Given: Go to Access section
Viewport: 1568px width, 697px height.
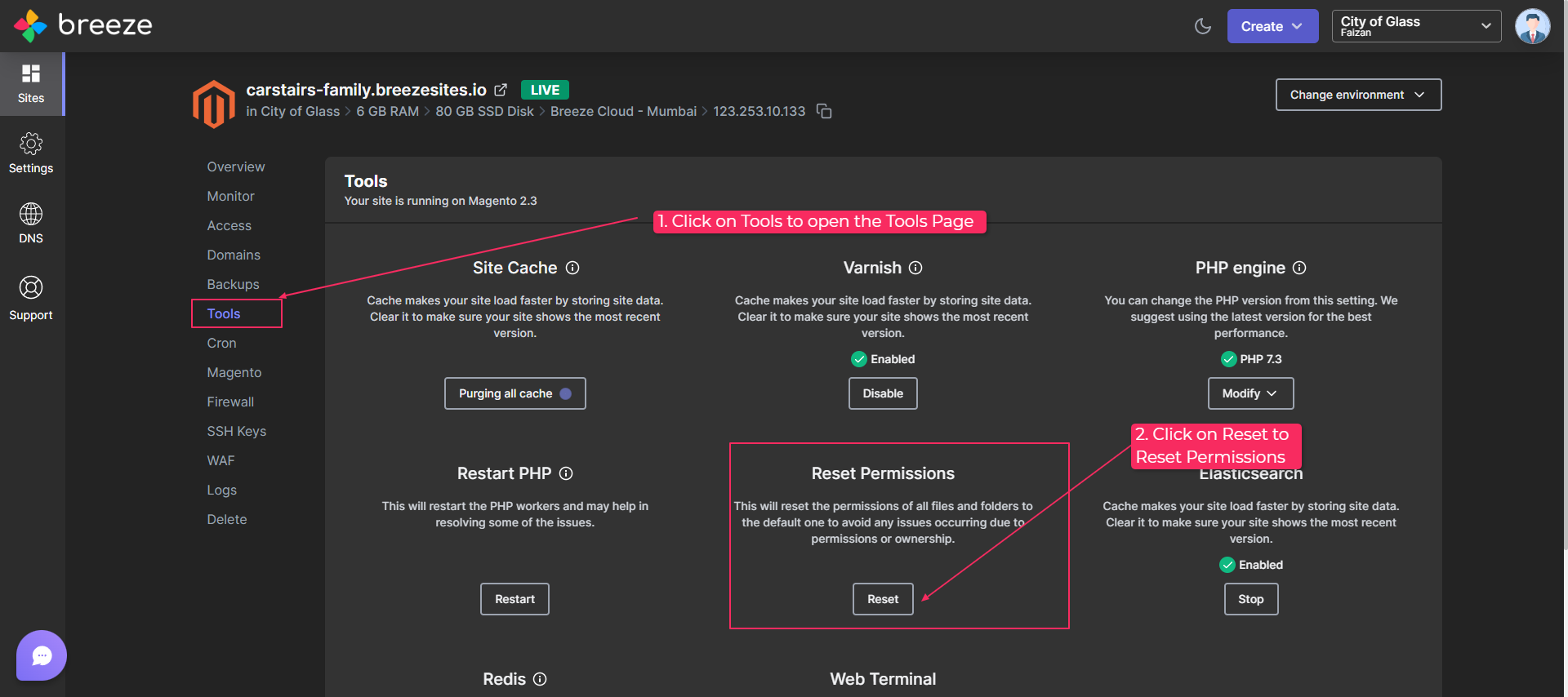Looking at the screenshot, I should [x=229, y=225].
